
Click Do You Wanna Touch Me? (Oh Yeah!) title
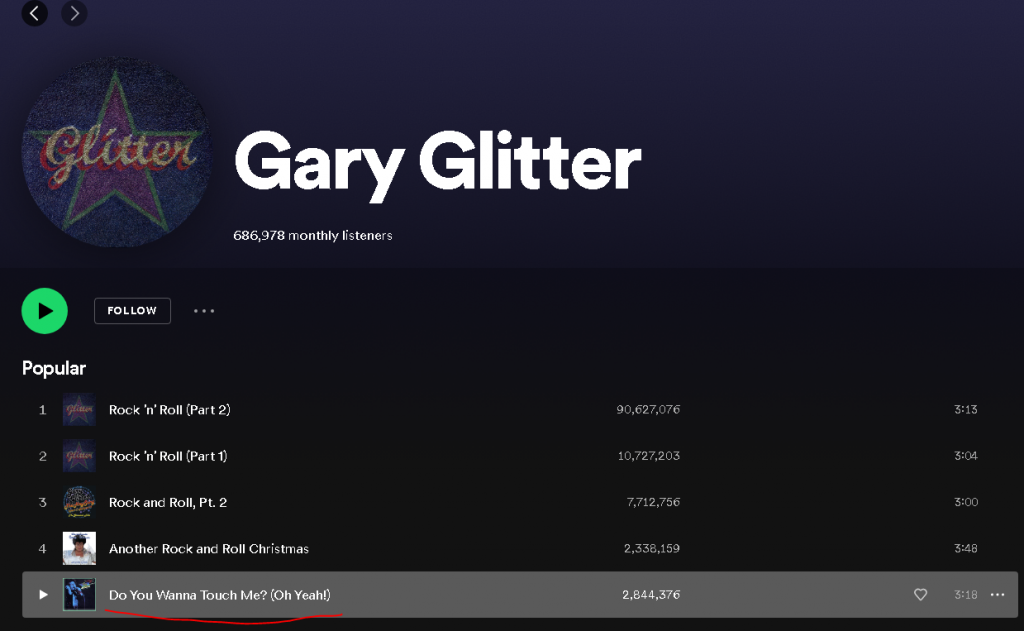[x=220, y=595]
